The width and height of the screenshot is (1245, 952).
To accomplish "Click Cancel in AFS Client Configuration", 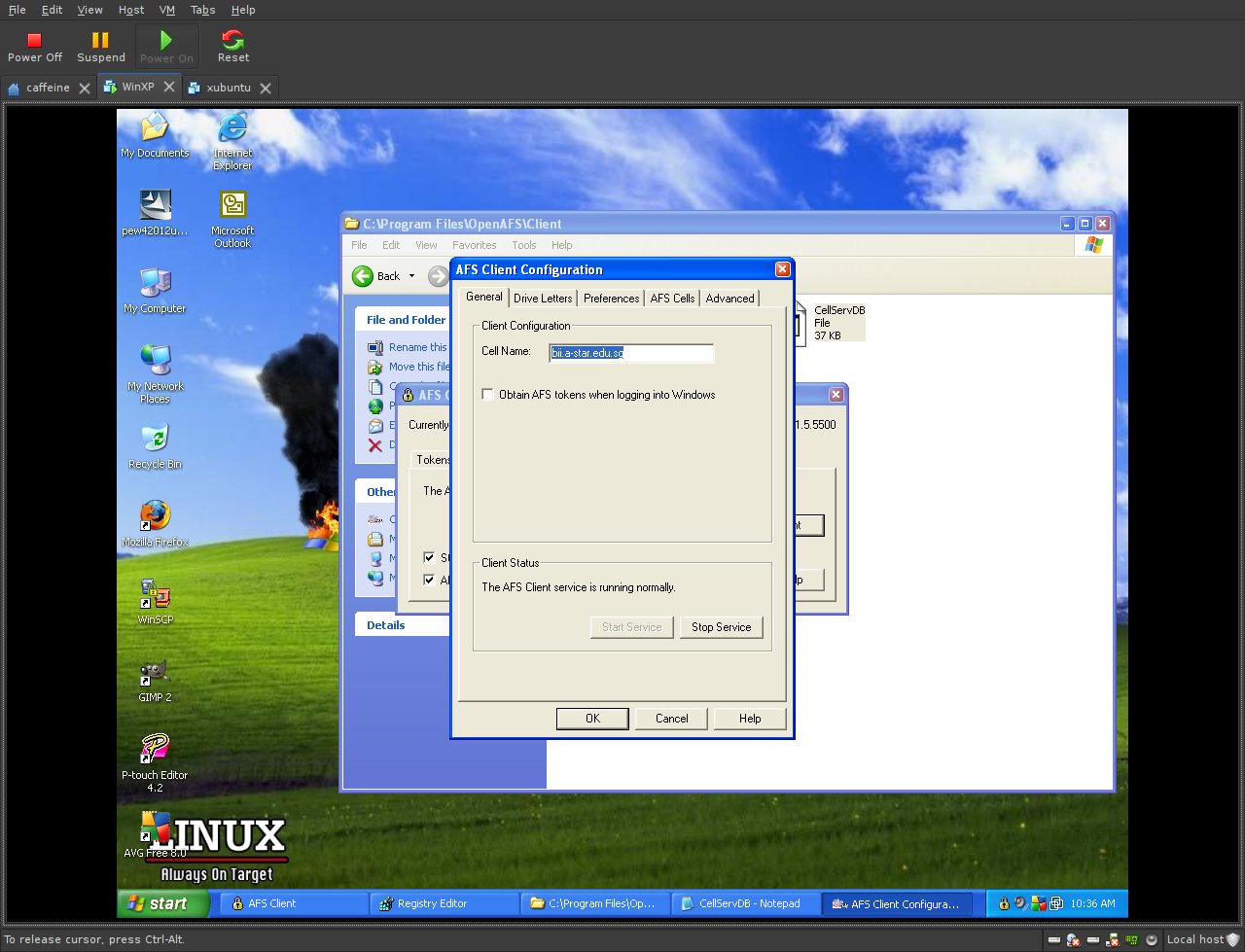I will tap(671, 719).
